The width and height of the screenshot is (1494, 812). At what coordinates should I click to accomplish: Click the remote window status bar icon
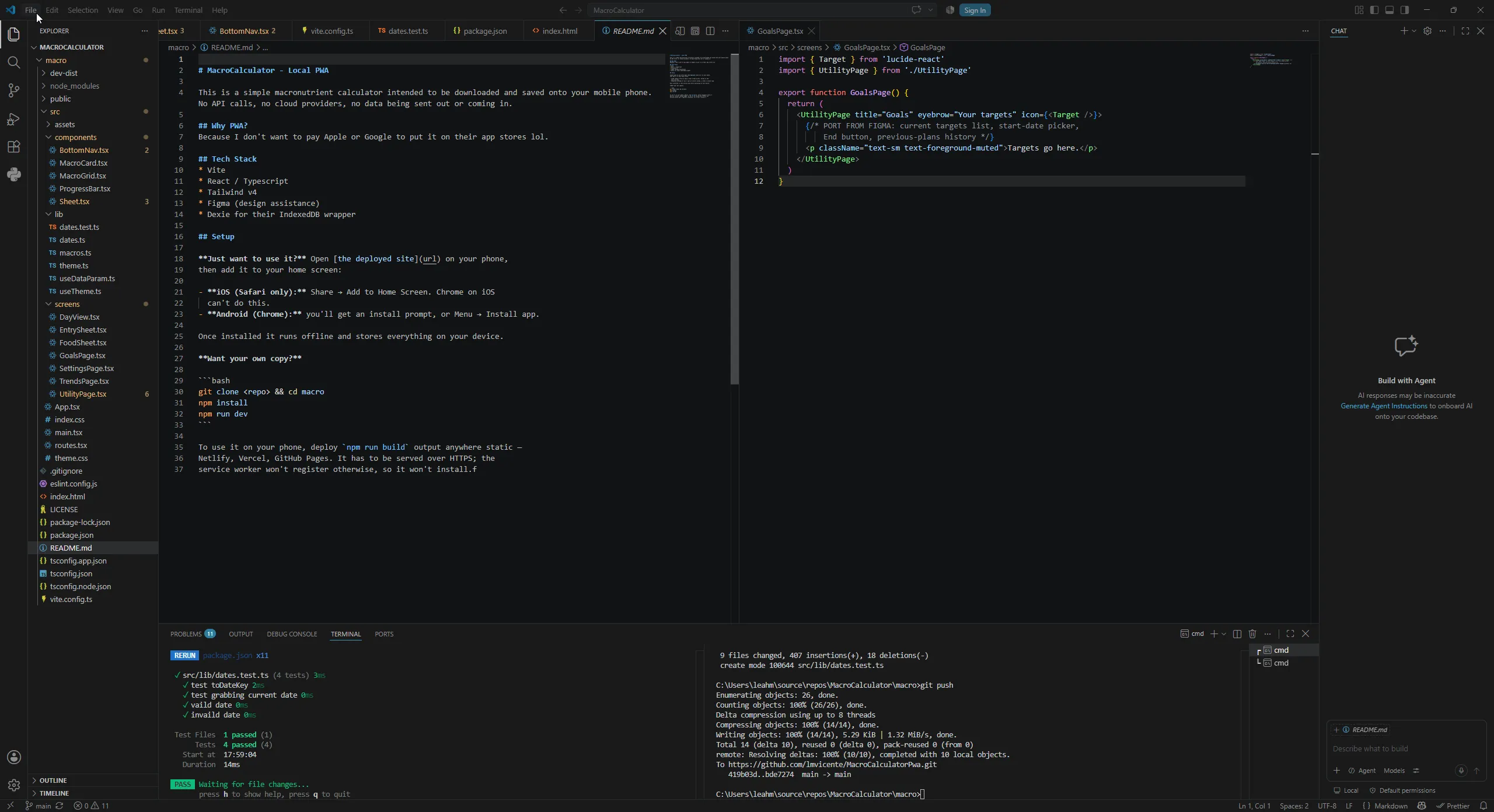click(x=10, y=806)
